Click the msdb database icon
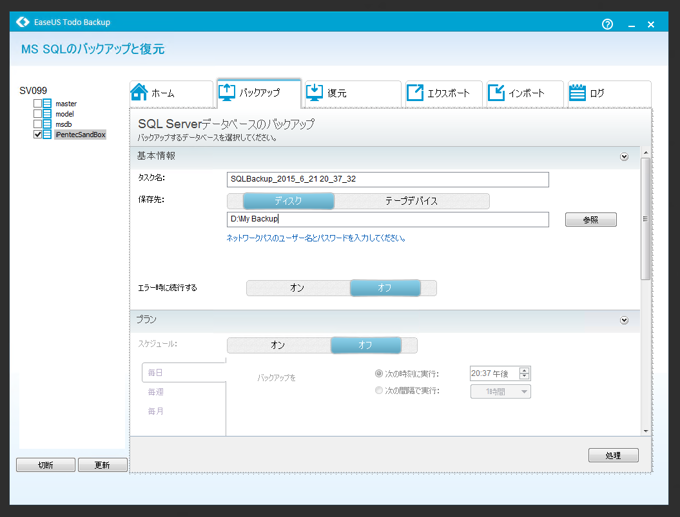680x517 pixels. tap(47, 124)
